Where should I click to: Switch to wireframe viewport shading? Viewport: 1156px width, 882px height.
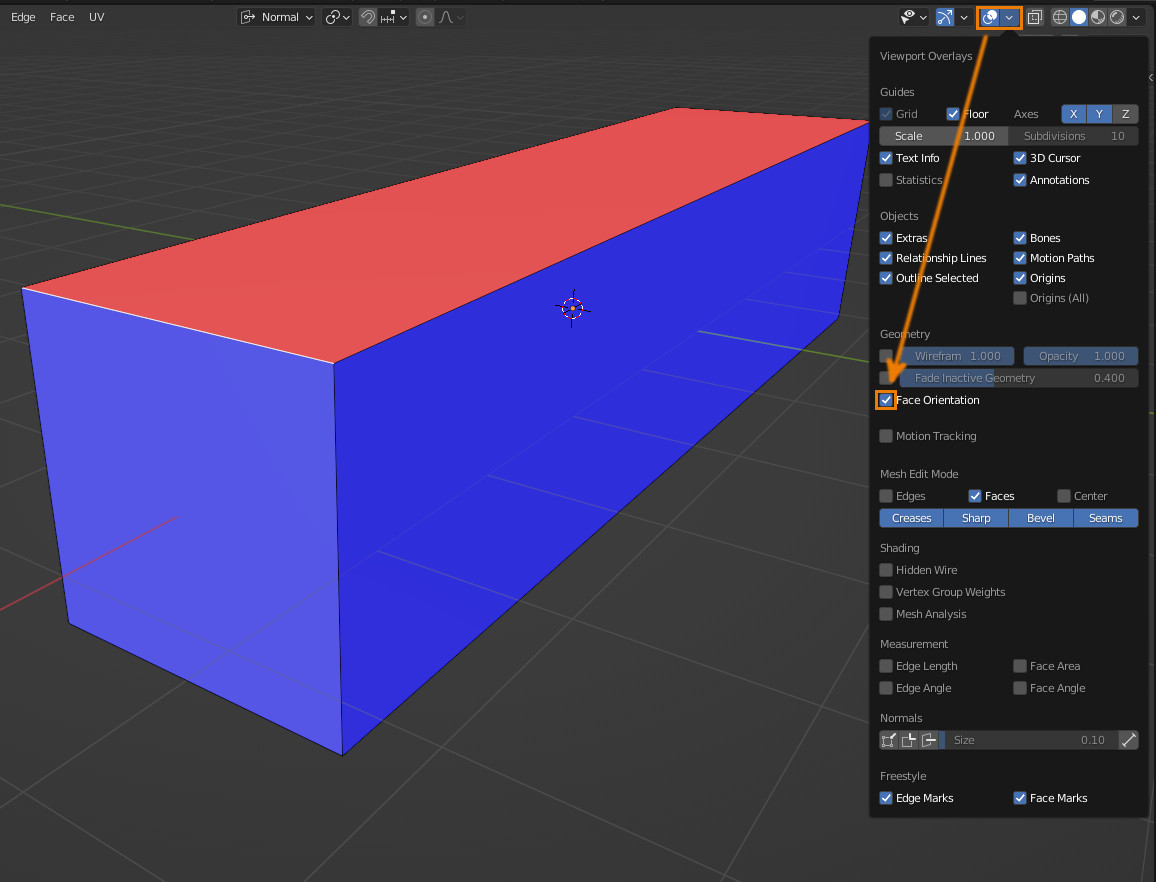(x=1060, y=17)
